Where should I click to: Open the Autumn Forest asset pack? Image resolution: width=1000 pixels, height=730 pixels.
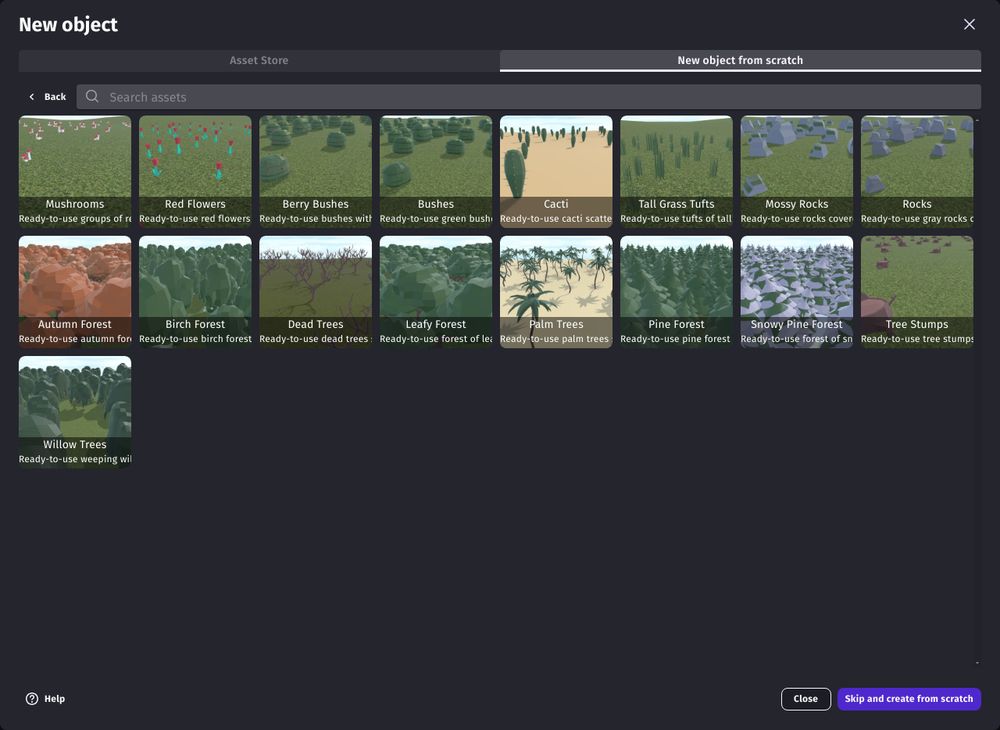coord(75,292)
